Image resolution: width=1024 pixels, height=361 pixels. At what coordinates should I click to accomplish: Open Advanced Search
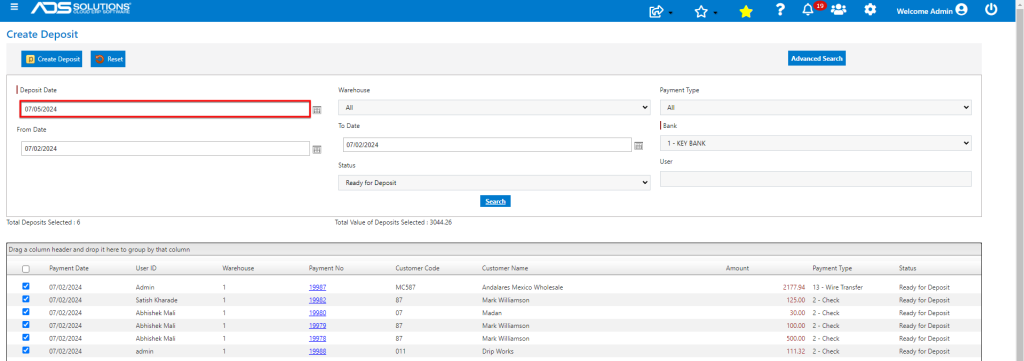pyautogui.click(x=816, y=59)
